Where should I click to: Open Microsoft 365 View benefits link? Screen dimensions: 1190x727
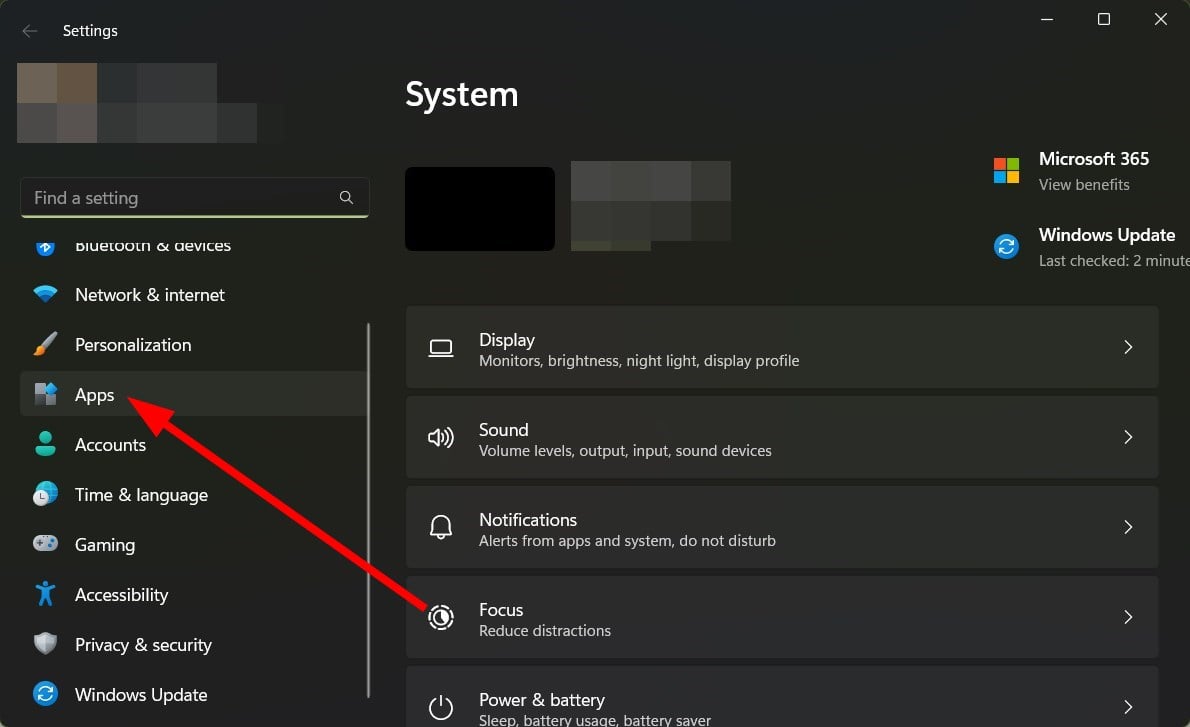[1084, 184]
